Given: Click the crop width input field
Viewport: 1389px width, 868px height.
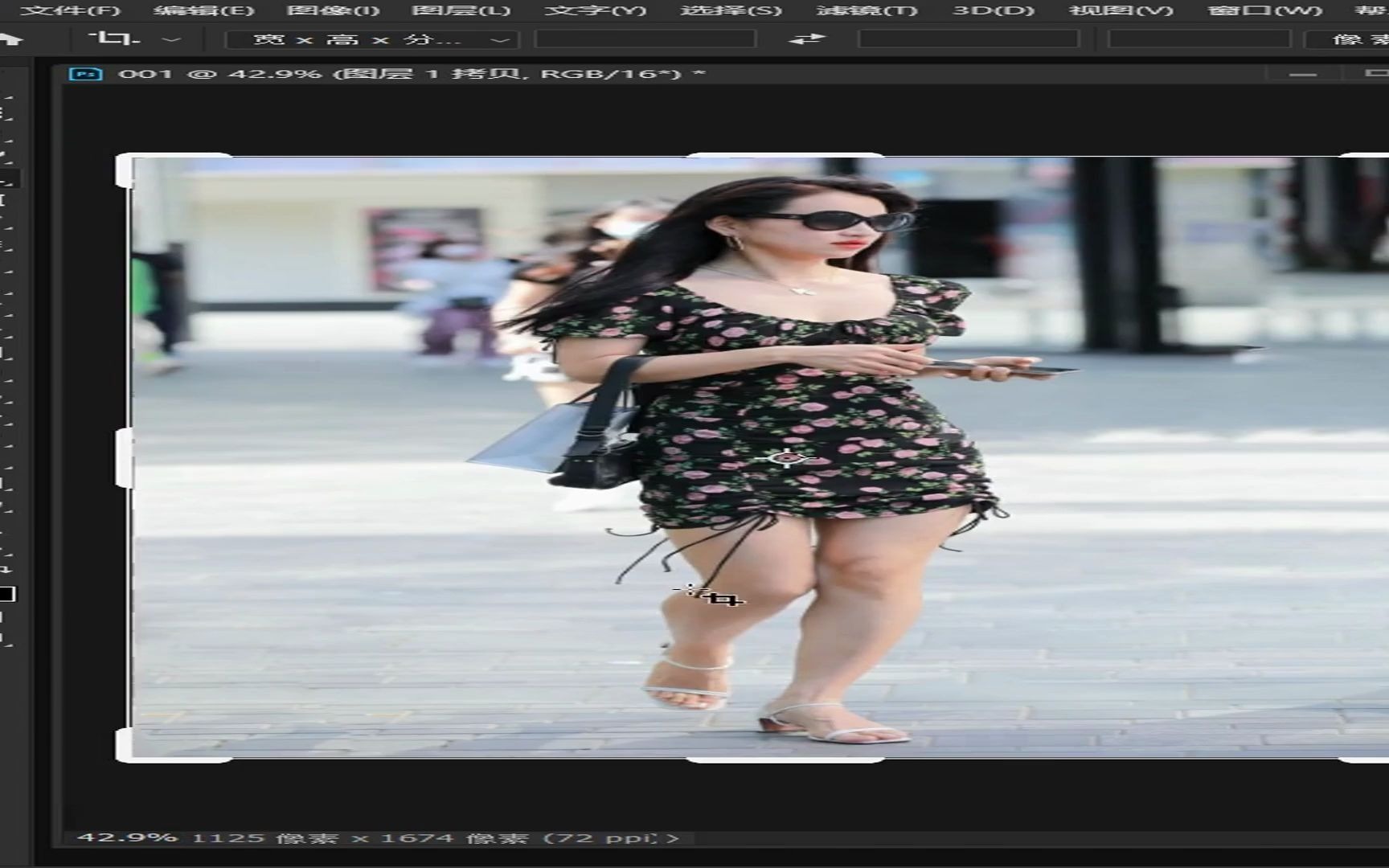Looking at the screenshot, I should [645, 39].
